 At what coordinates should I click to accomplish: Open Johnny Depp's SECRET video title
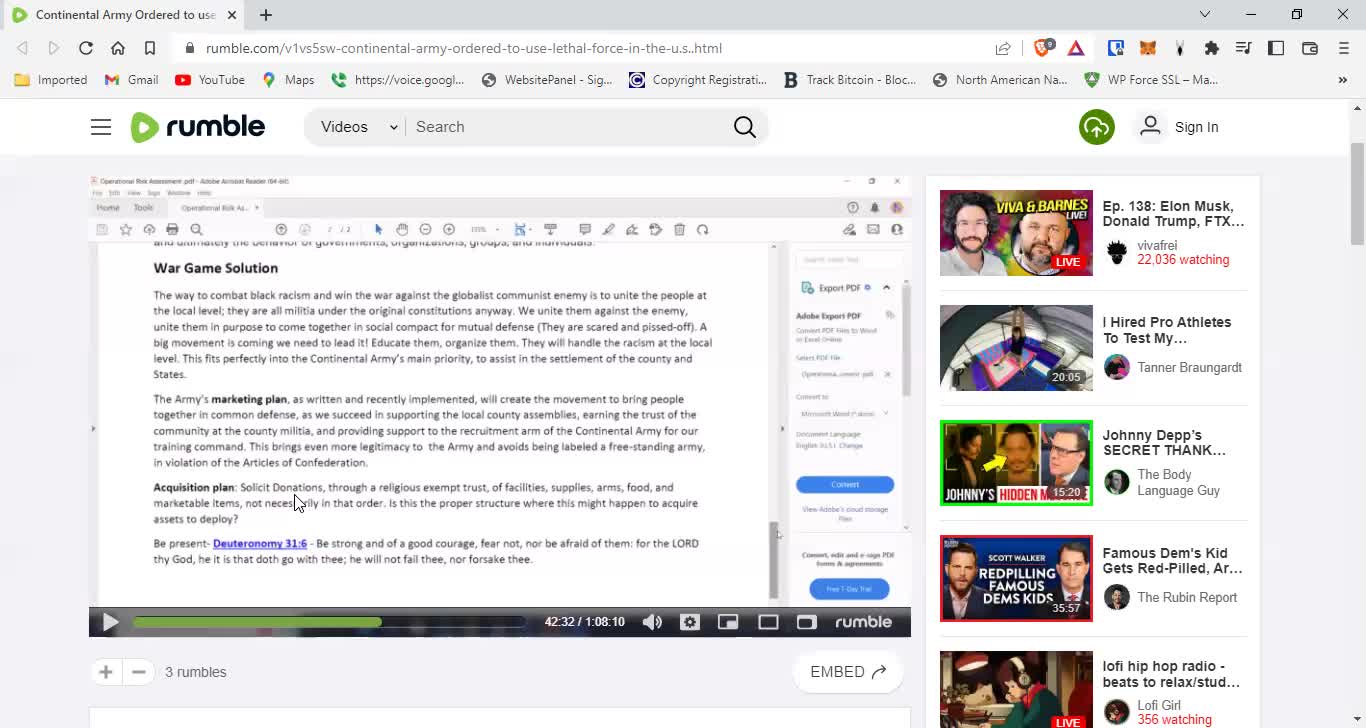(x=1164, y=443)
